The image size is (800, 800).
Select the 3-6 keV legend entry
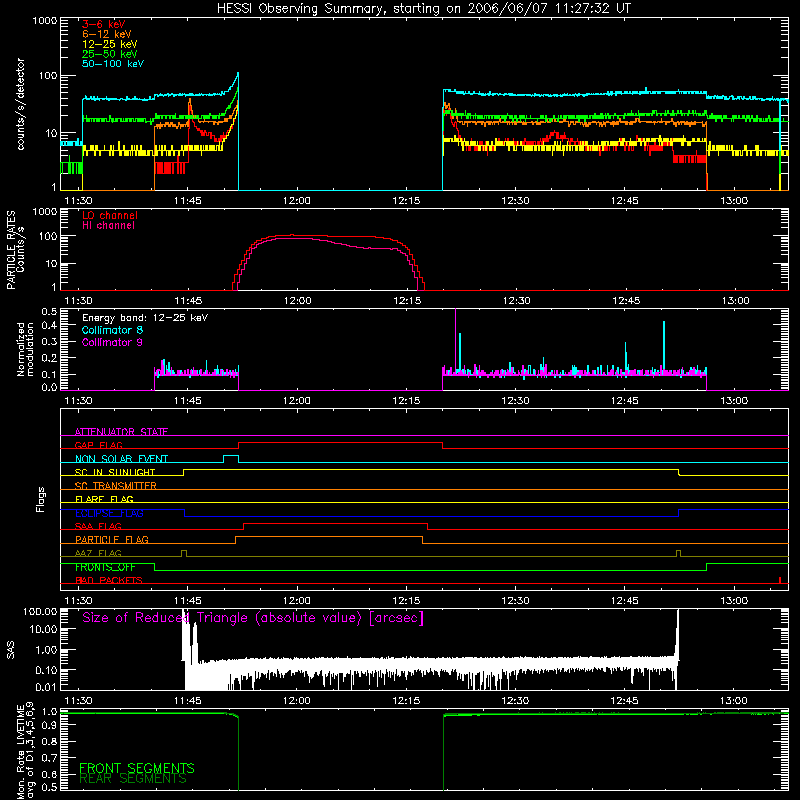point(104,24)
